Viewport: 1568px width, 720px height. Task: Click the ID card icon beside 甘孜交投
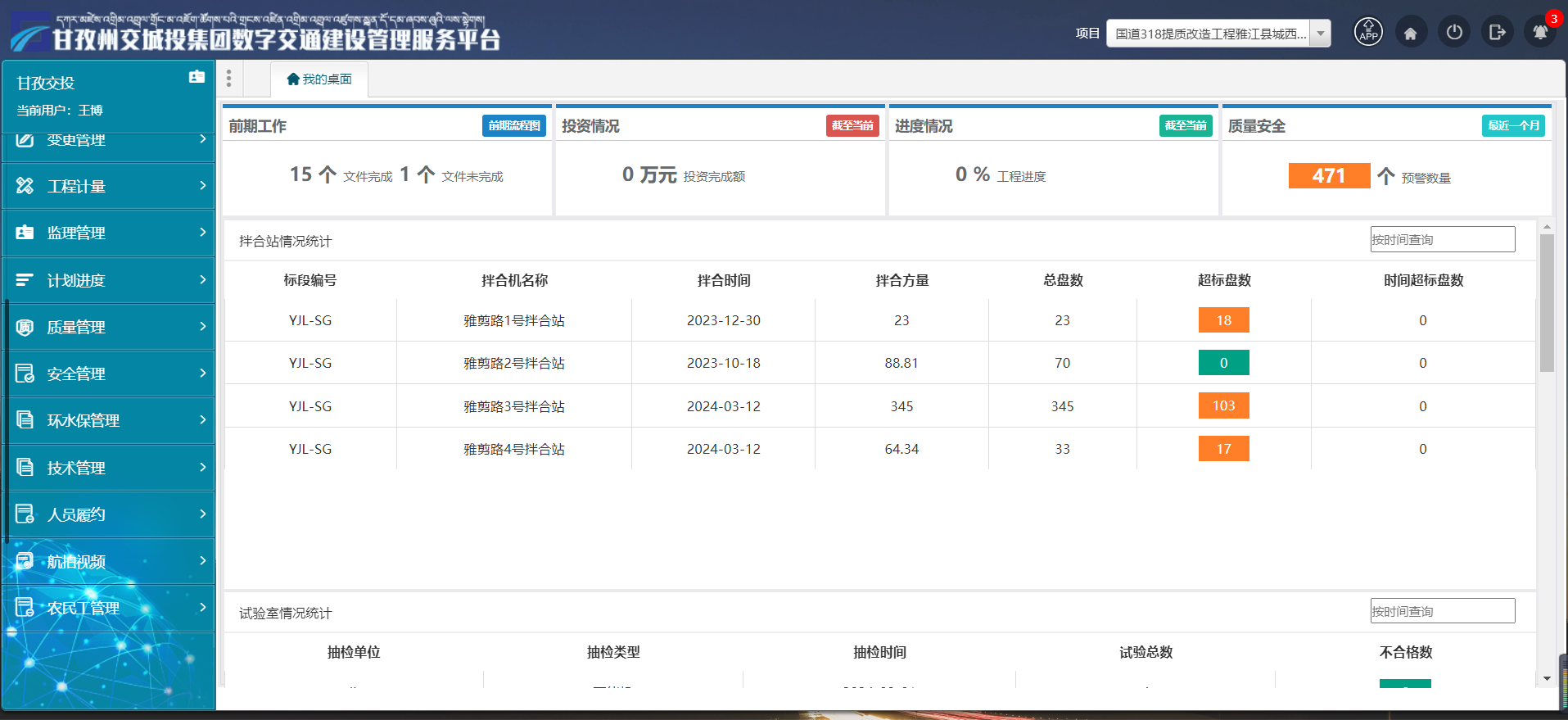(x=197, y=76)
